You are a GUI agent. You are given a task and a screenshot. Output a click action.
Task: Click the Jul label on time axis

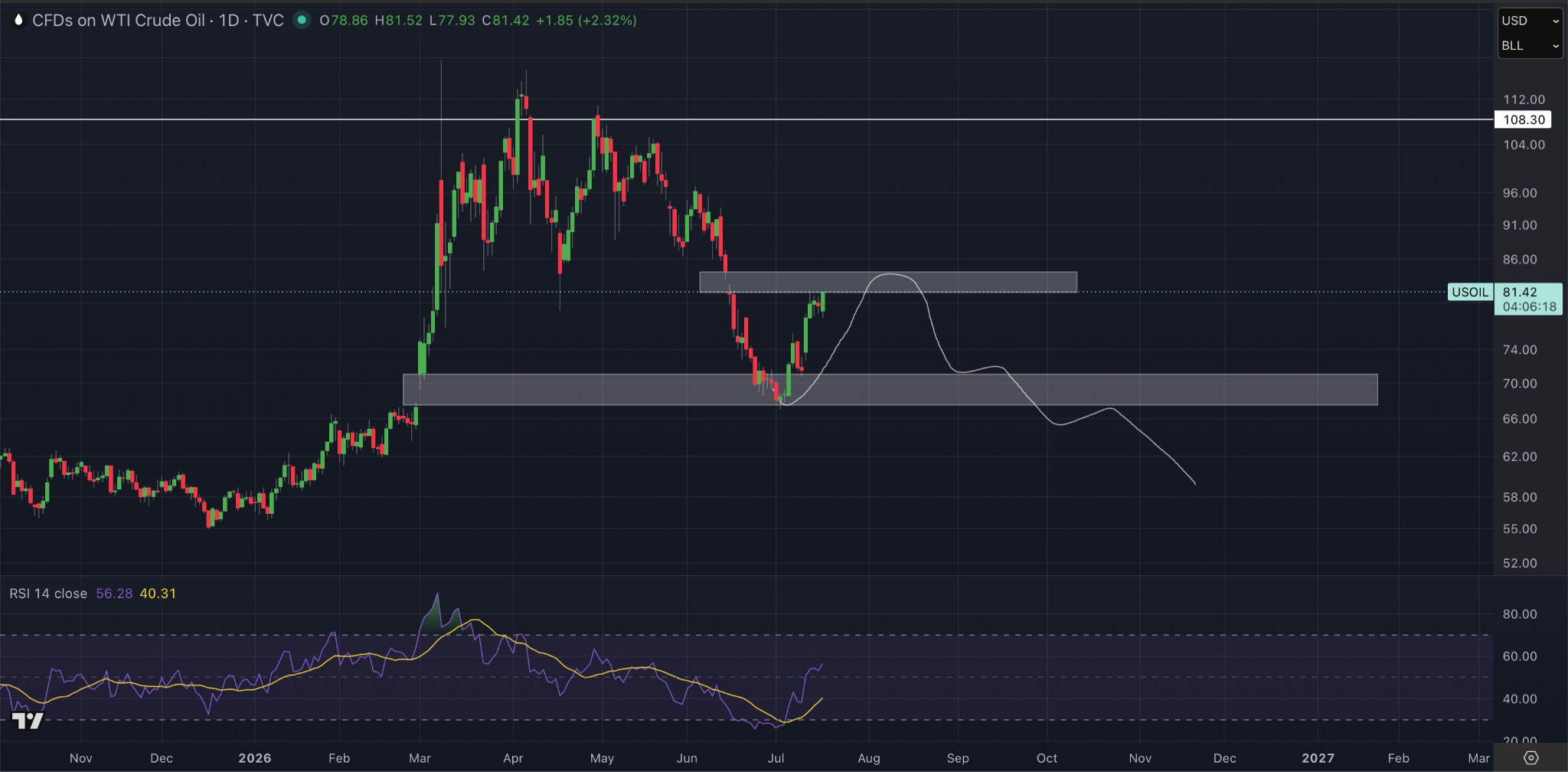(776, 758)
